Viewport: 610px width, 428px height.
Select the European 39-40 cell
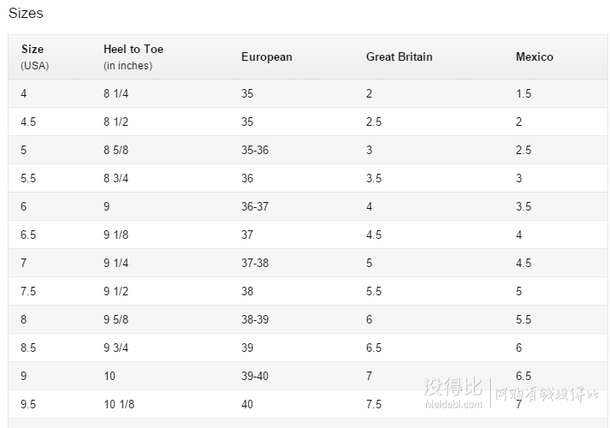tap(255, 376)
